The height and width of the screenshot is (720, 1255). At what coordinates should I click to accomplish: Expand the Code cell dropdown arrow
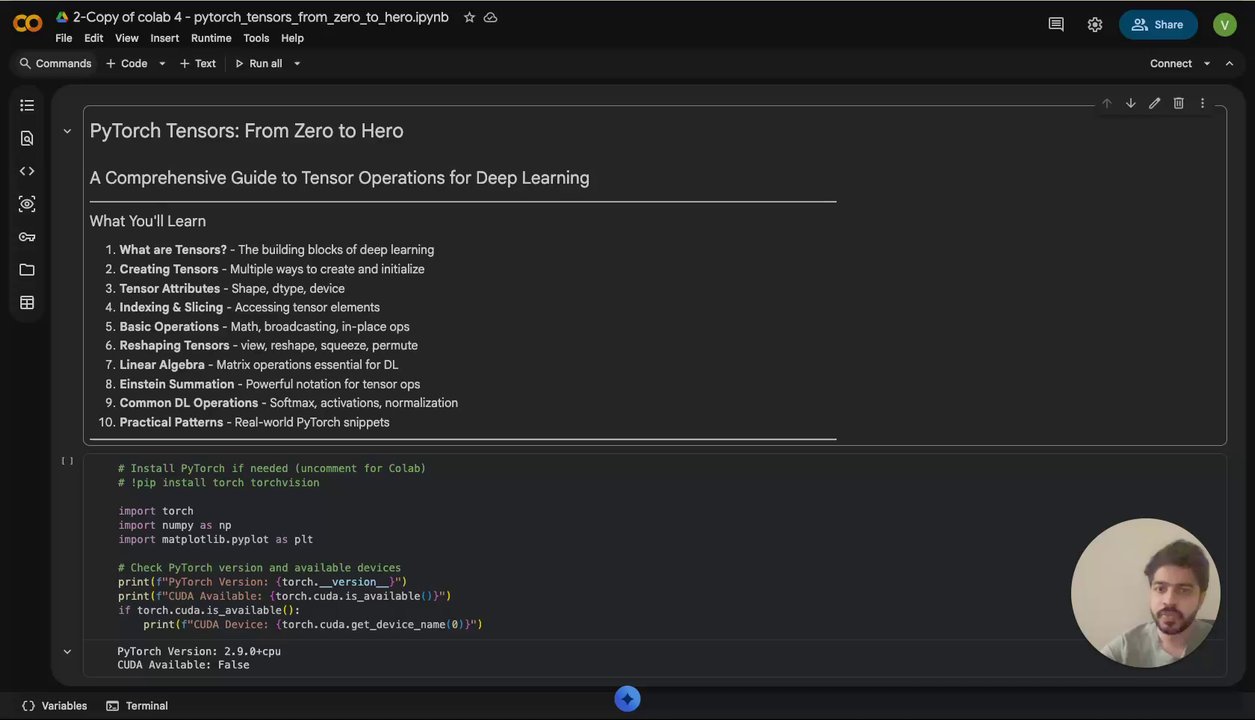(162, 63)
